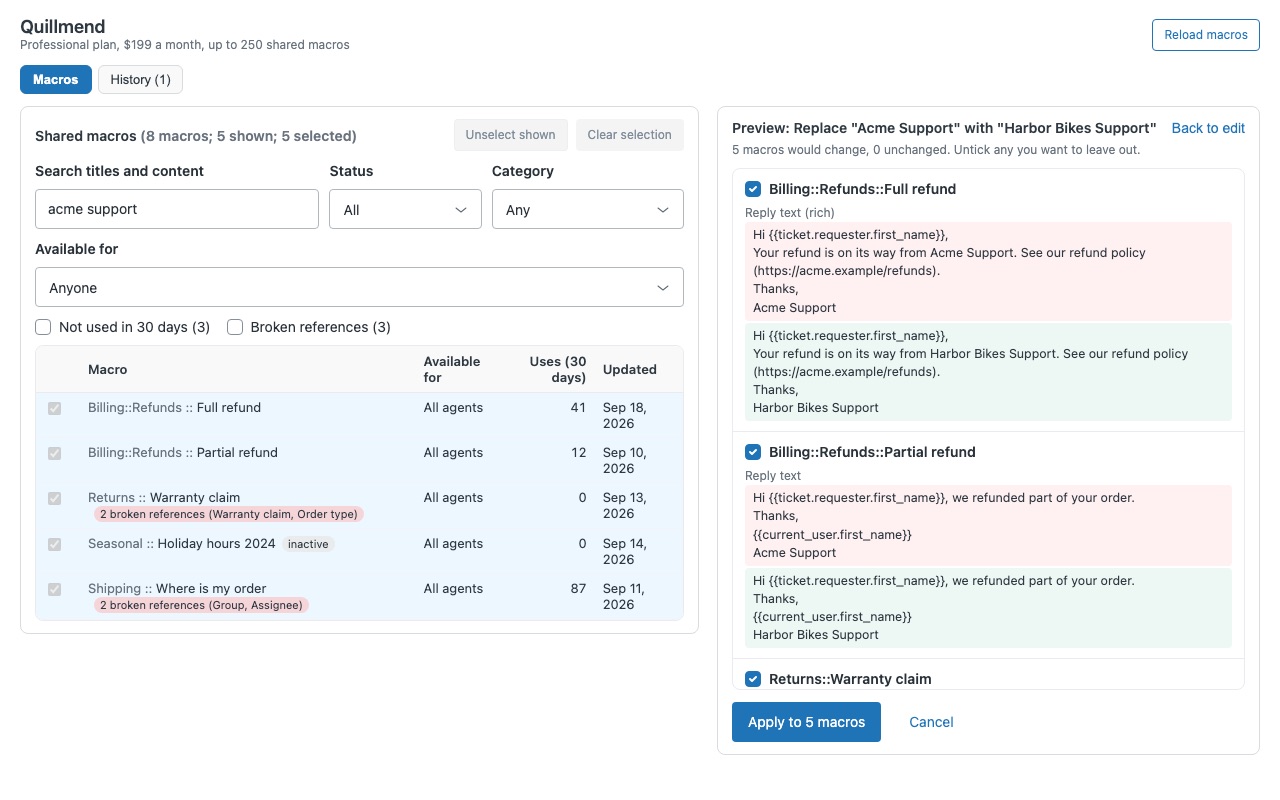
Task: Click the Macro column header
Action: pyautogui.click(x=108, y=369)
